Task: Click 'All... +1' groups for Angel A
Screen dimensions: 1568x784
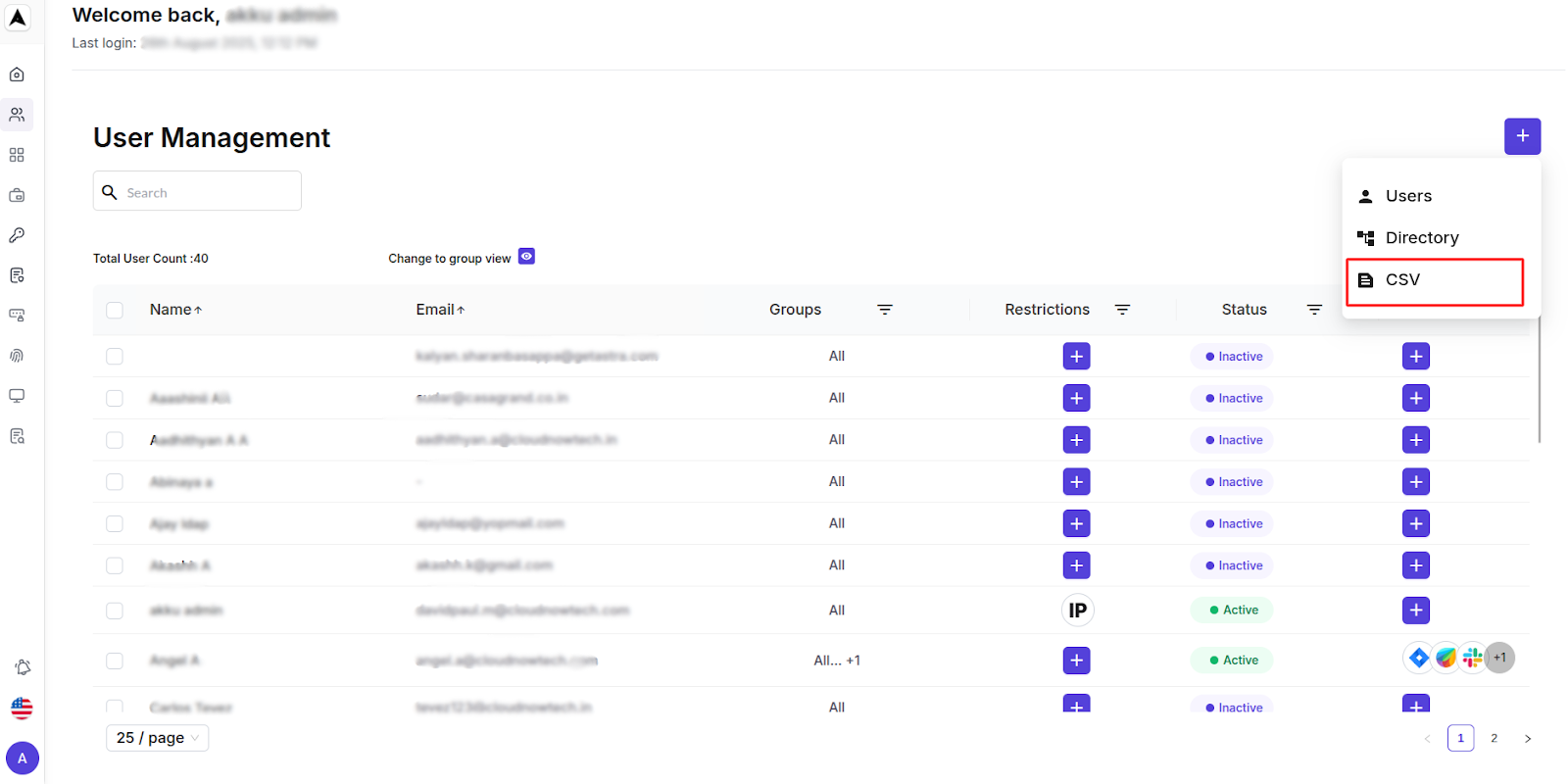Action: (836, 661)
